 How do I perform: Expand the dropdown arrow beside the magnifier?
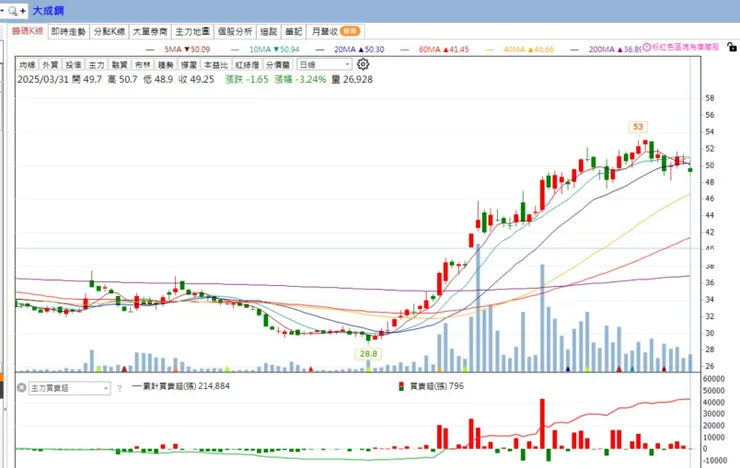point(2,11)
